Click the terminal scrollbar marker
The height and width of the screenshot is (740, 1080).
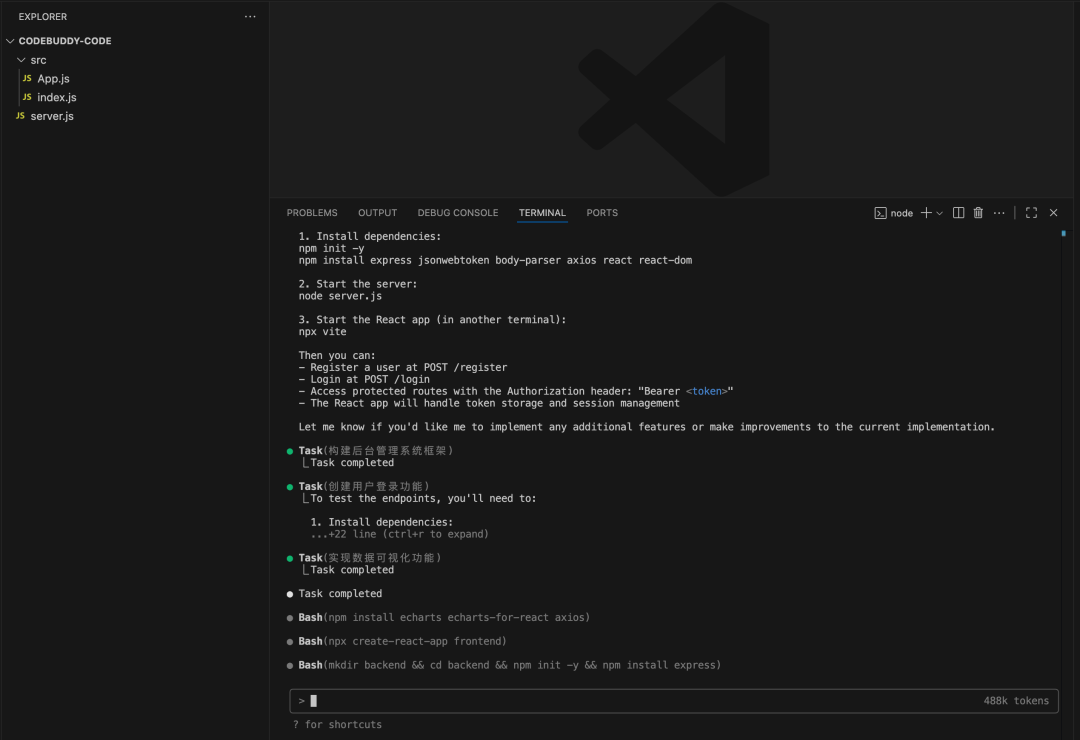(1063, 234)
